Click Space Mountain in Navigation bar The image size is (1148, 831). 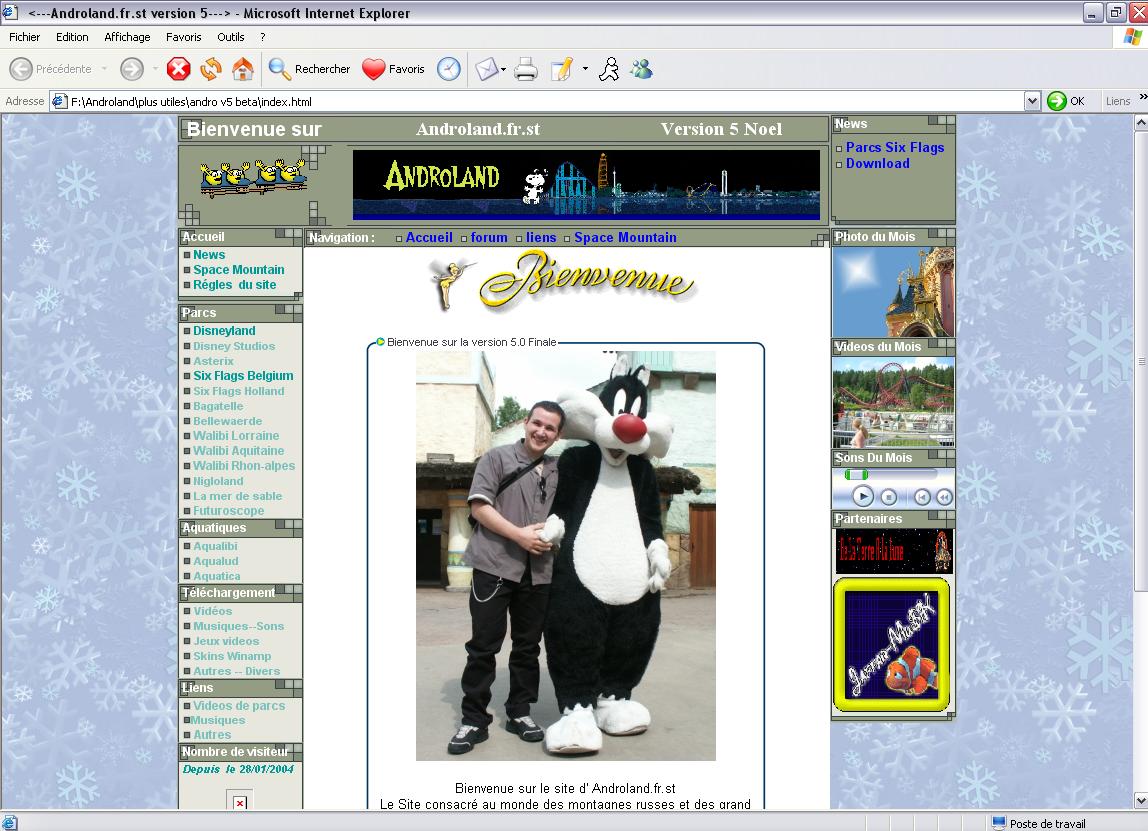click(625, 237)
